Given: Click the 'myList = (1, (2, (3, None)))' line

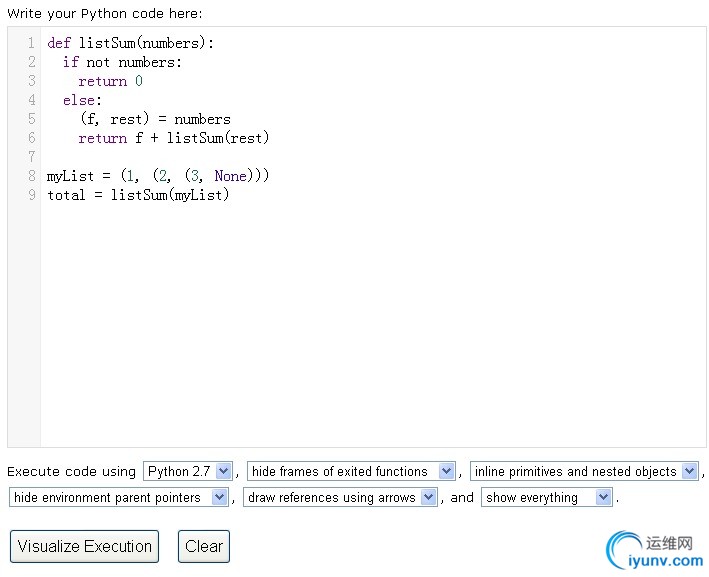Looking at the screenshot, I should click(x=158, y=176).
